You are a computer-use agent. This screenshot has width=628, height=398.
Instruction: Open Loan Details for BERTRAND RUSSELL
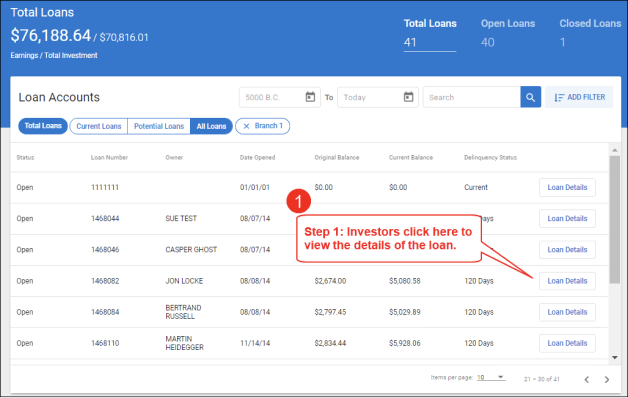point(567,312)
